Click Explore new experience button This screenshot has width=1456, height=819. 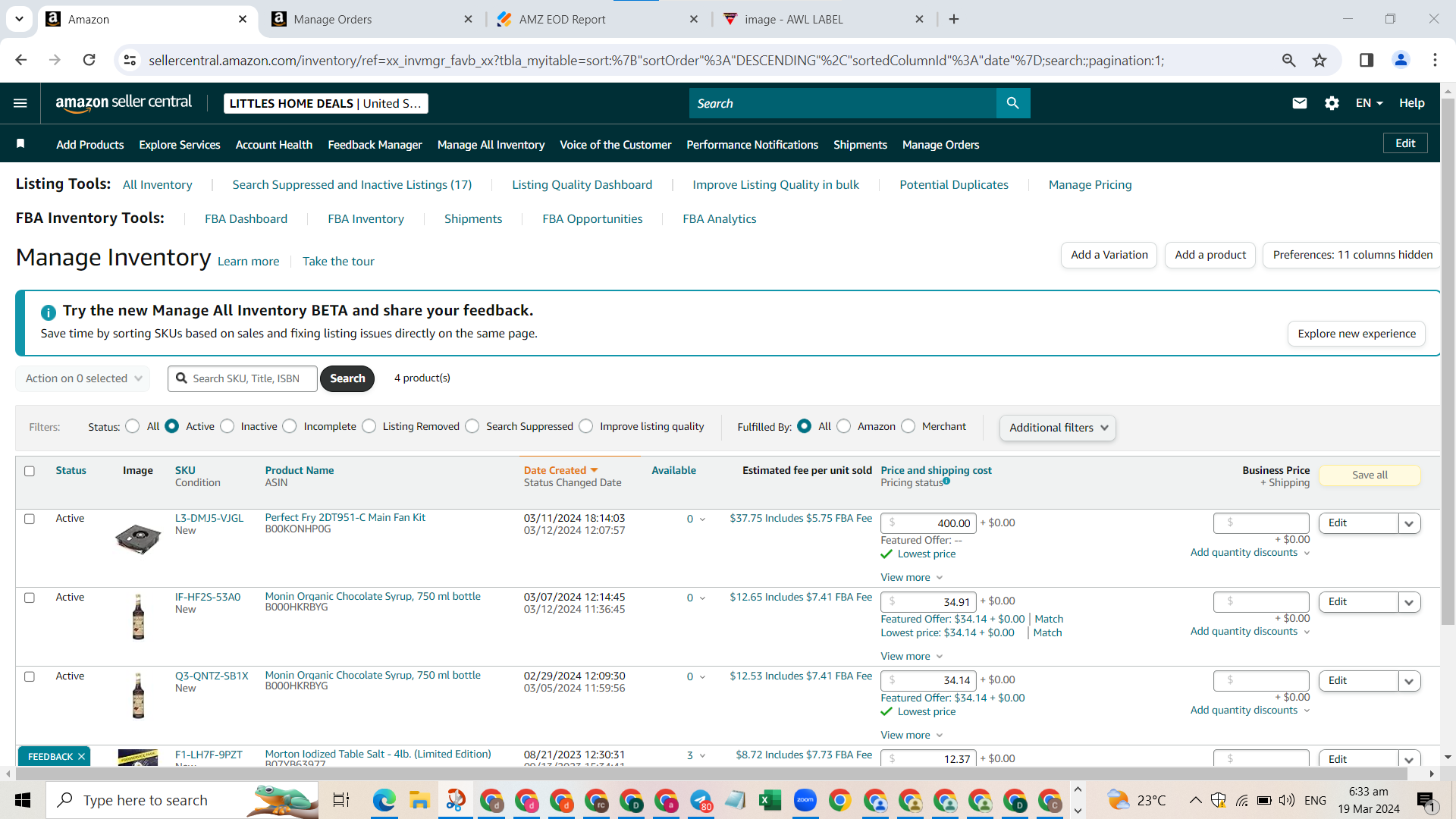[x=1357, y=334]
